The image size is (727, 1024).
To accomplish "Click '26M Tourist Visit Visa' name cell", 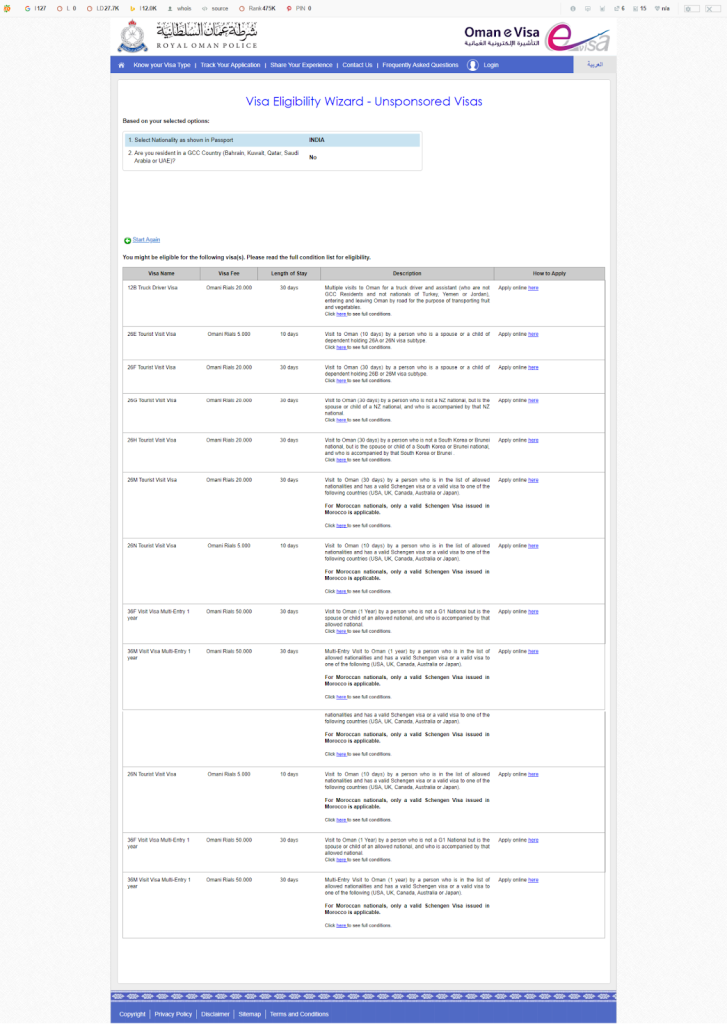I will pos(152,480).
